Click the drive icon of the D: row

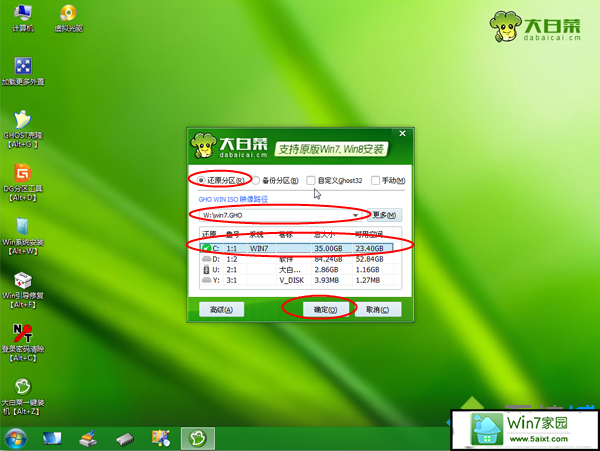[207, 259]
